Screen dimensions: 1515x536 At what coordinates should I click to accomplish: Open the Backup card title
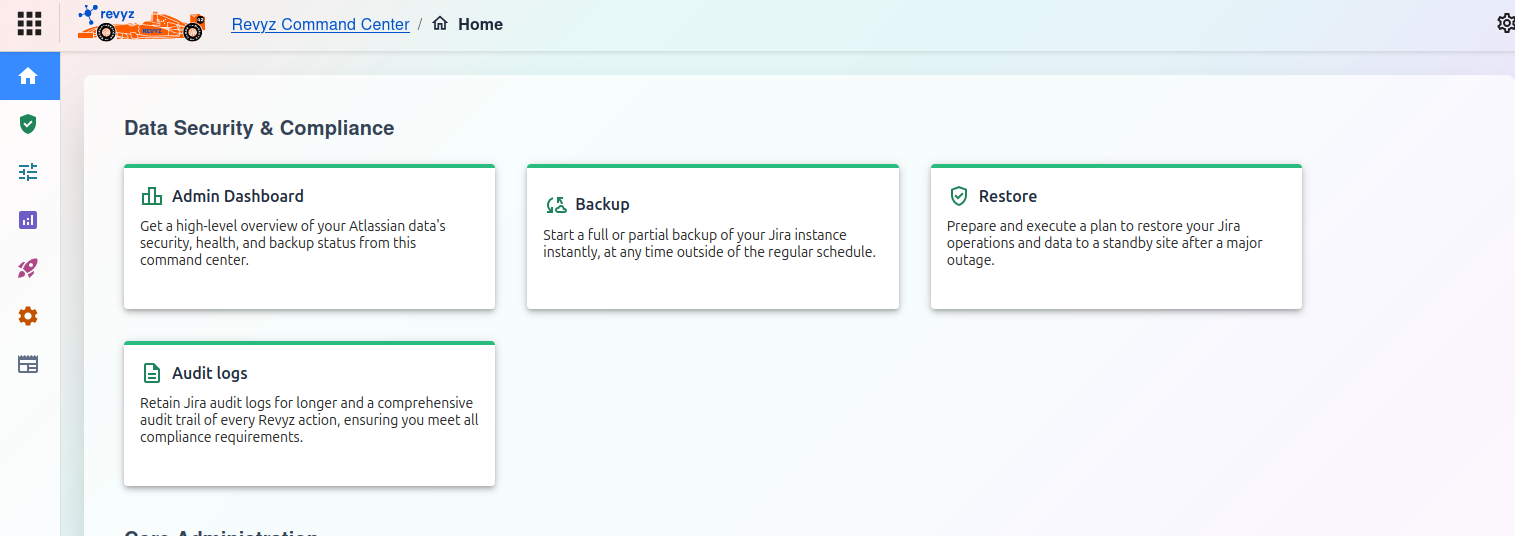(x=602, y=204)
